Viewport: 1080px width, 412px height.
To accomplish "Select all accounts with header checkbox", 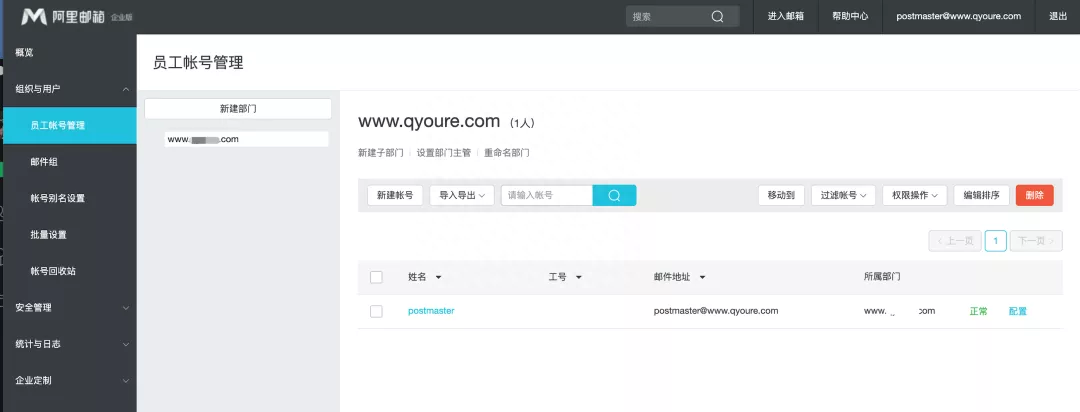I will tap(376, 277).
